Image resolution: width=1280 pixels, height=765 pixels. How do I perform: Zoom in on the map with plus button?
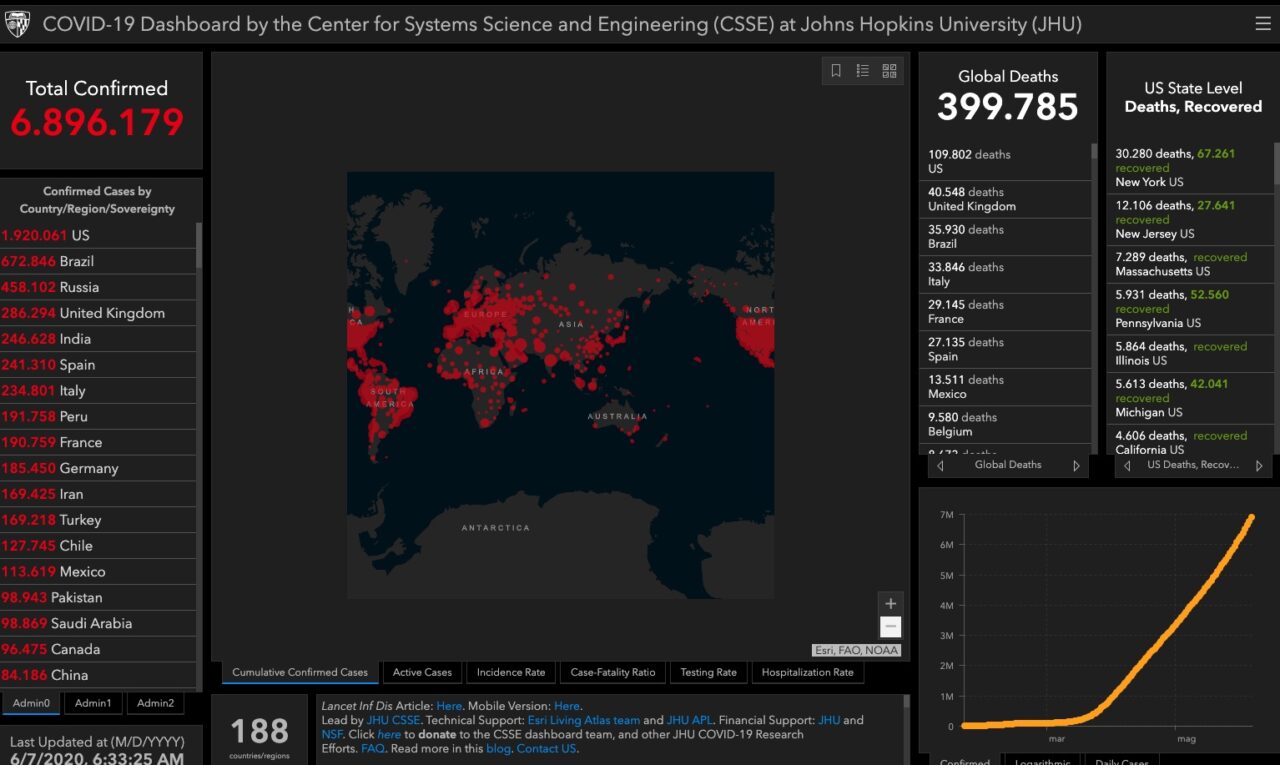[x=891, y=603]
